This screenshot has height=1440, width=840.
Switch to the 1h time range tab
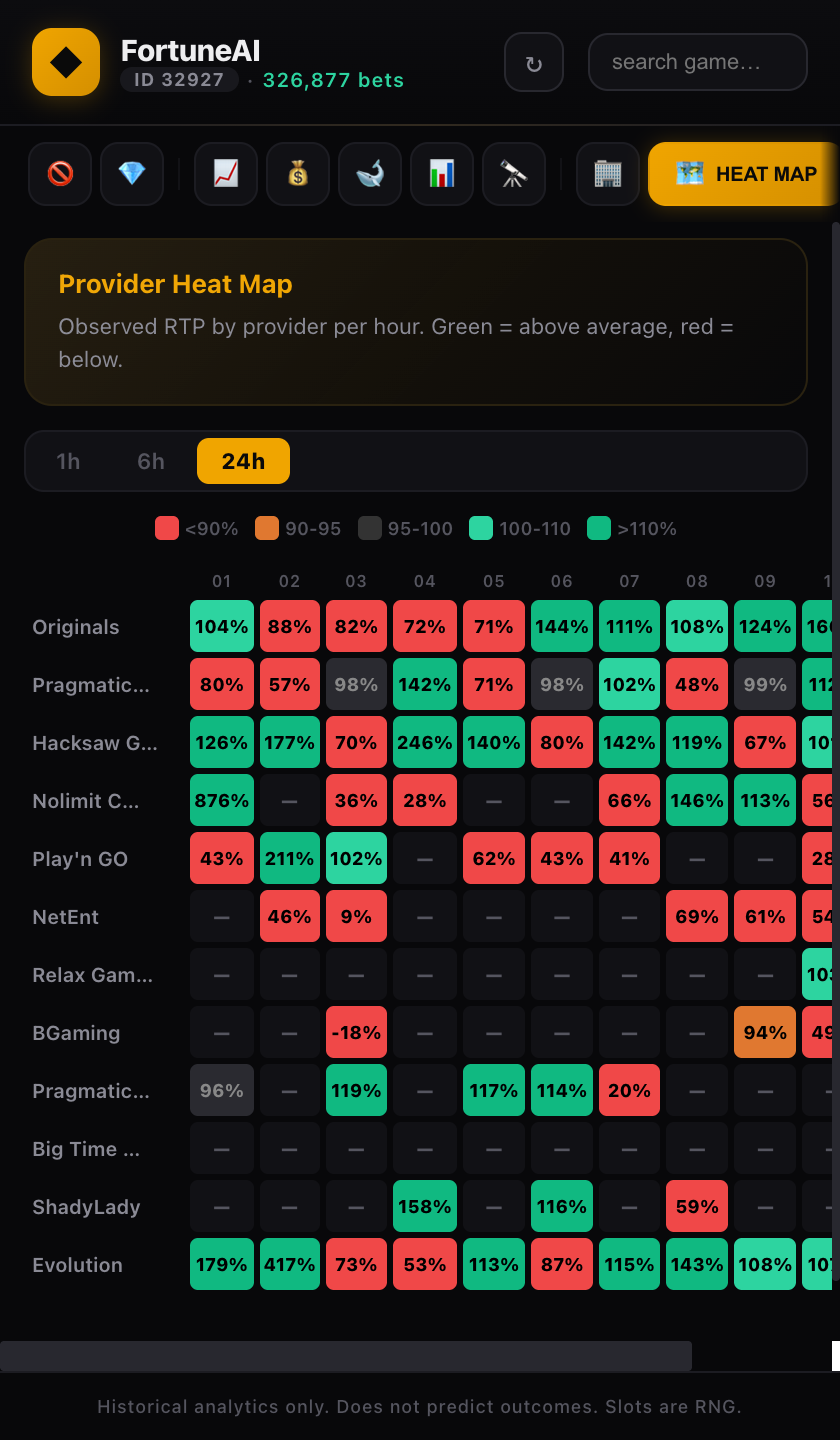pos(69,461)
